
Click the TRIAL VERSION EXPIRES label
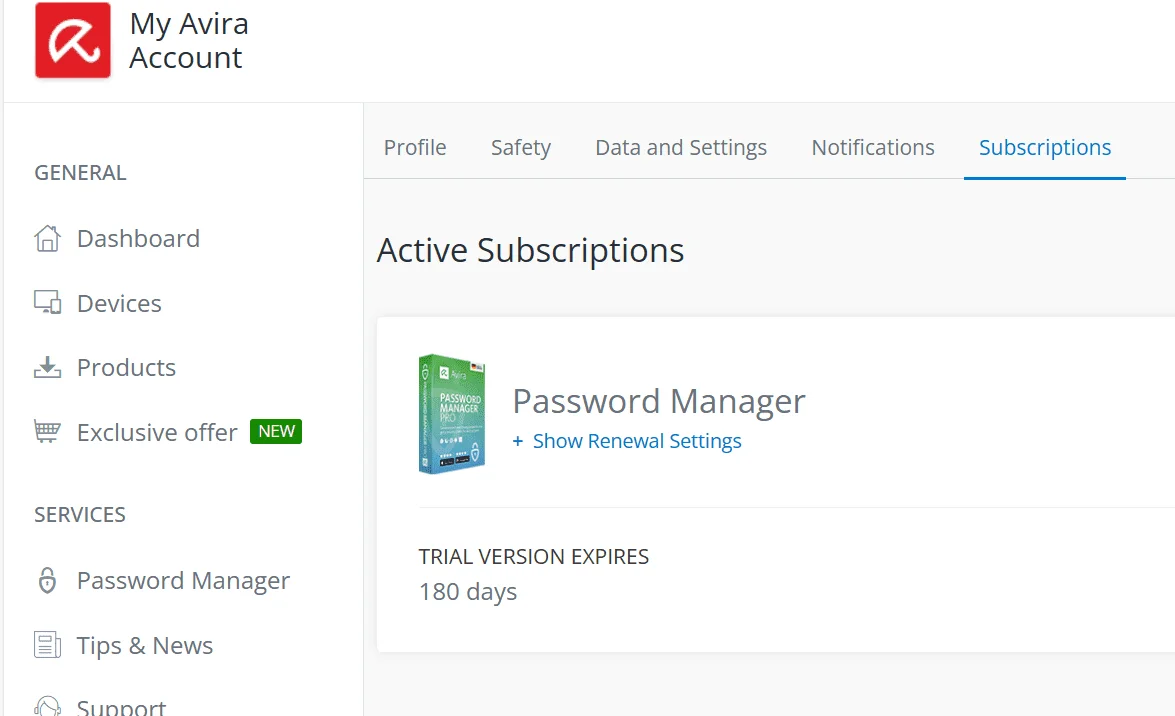tap(534, 556)
